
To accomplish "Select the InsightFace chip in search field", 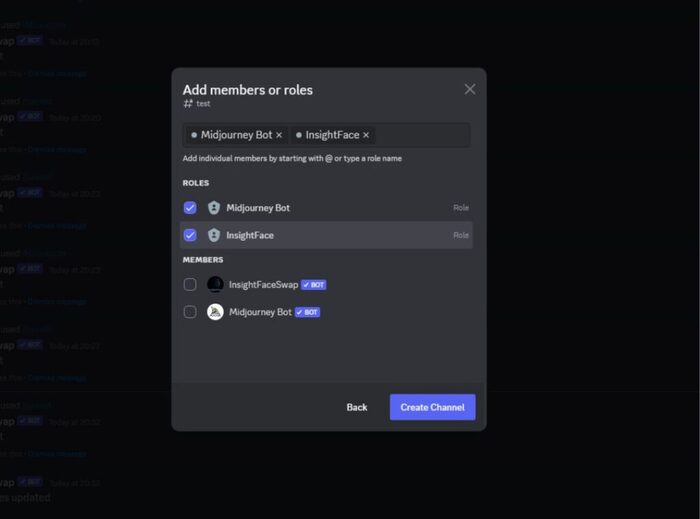I will pos(332,135).
